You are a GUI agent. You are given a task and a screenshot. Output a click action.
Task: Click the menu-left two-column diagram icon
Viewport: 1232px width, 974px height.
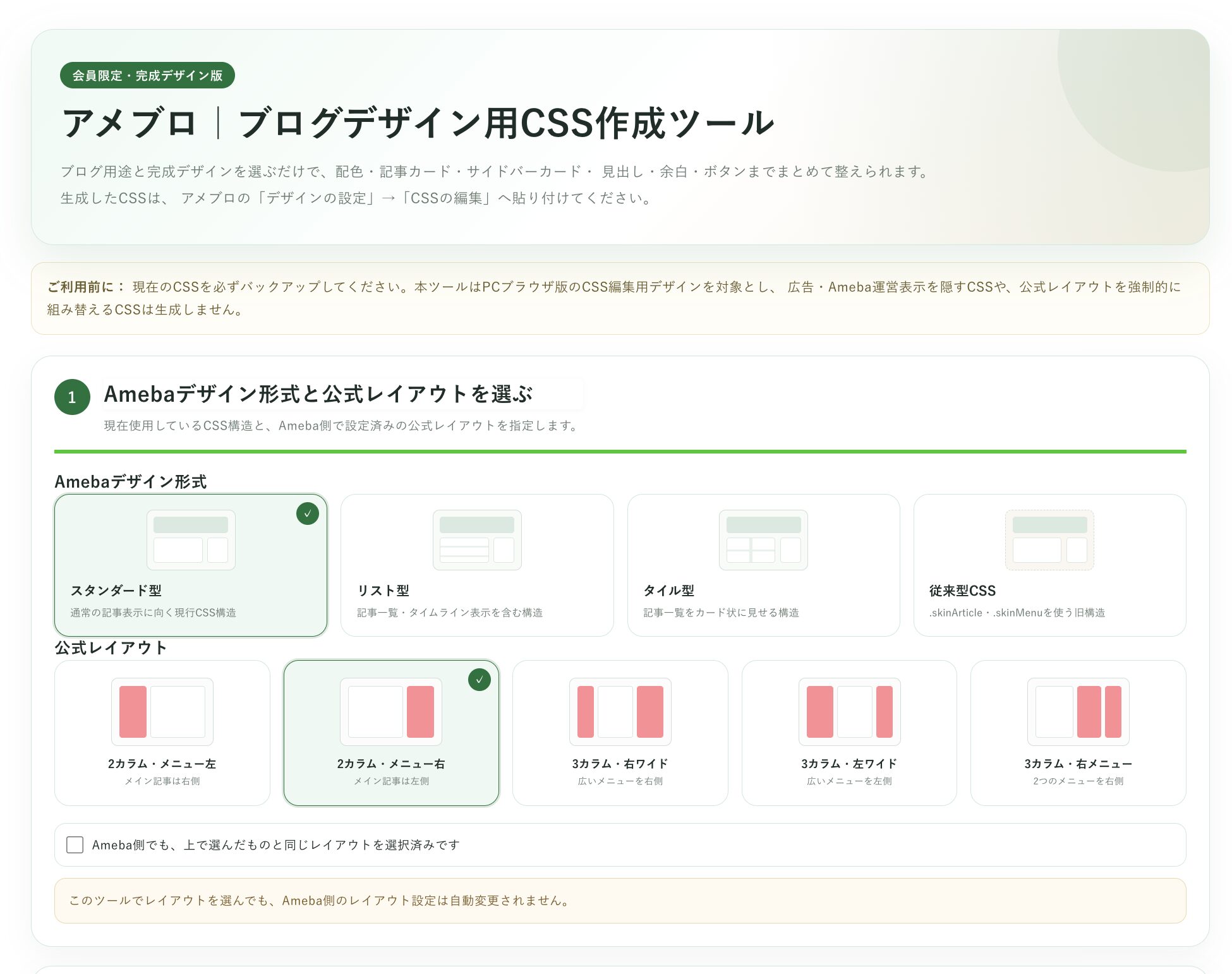162,712
